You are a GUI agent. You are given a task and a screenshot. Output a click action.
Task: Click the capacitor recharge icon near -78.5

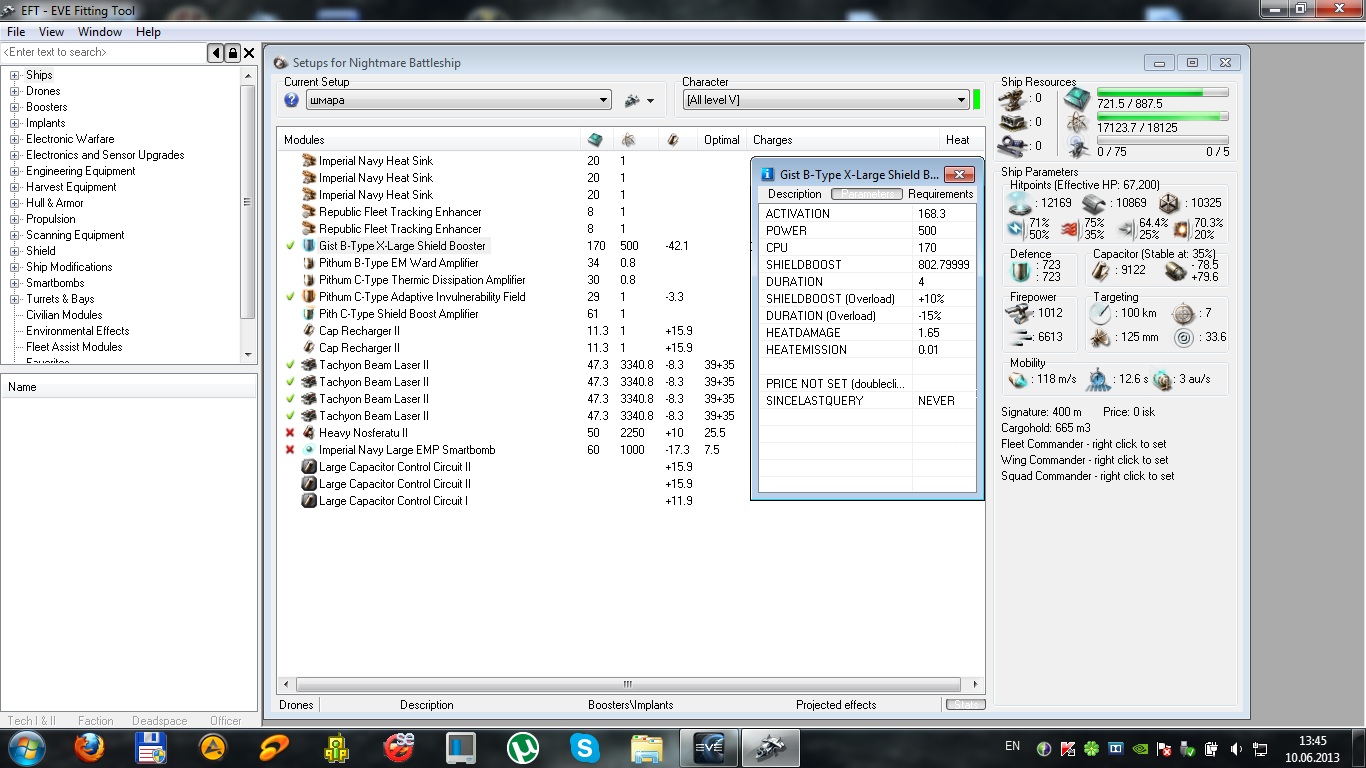point(1176,271)
